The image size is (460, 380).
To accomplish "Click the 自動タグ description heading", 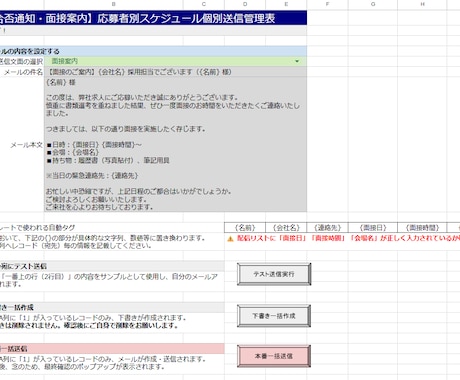I will click(x=37, y=228).
